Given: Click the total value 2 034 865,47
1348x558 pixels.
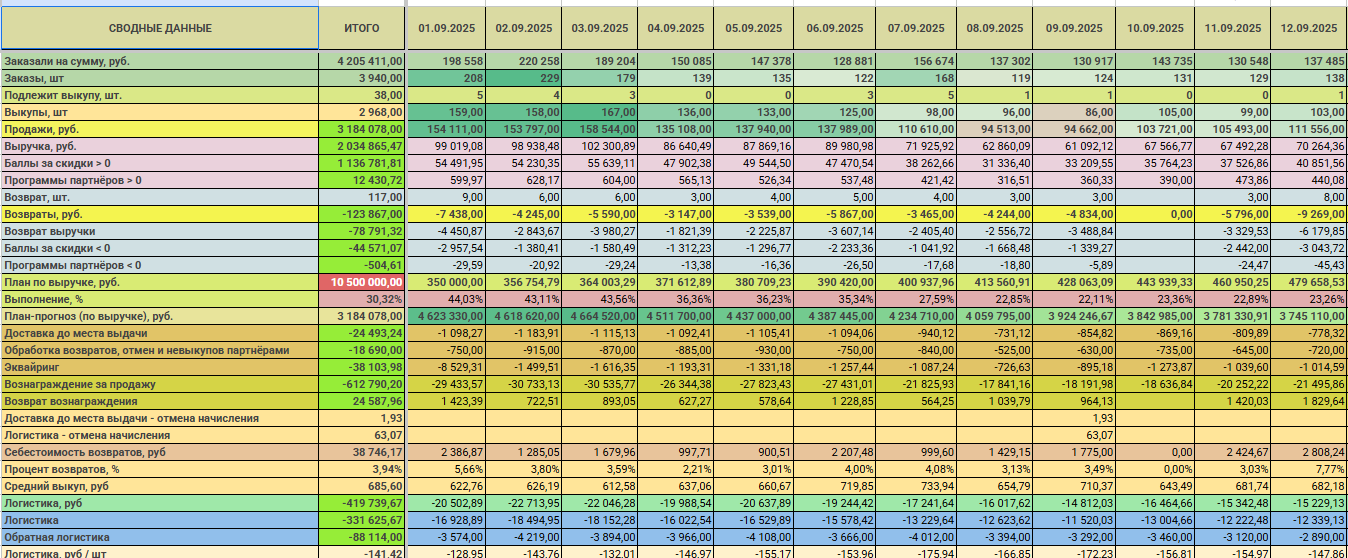Looking at the screenshot, I should coord(362,146).
